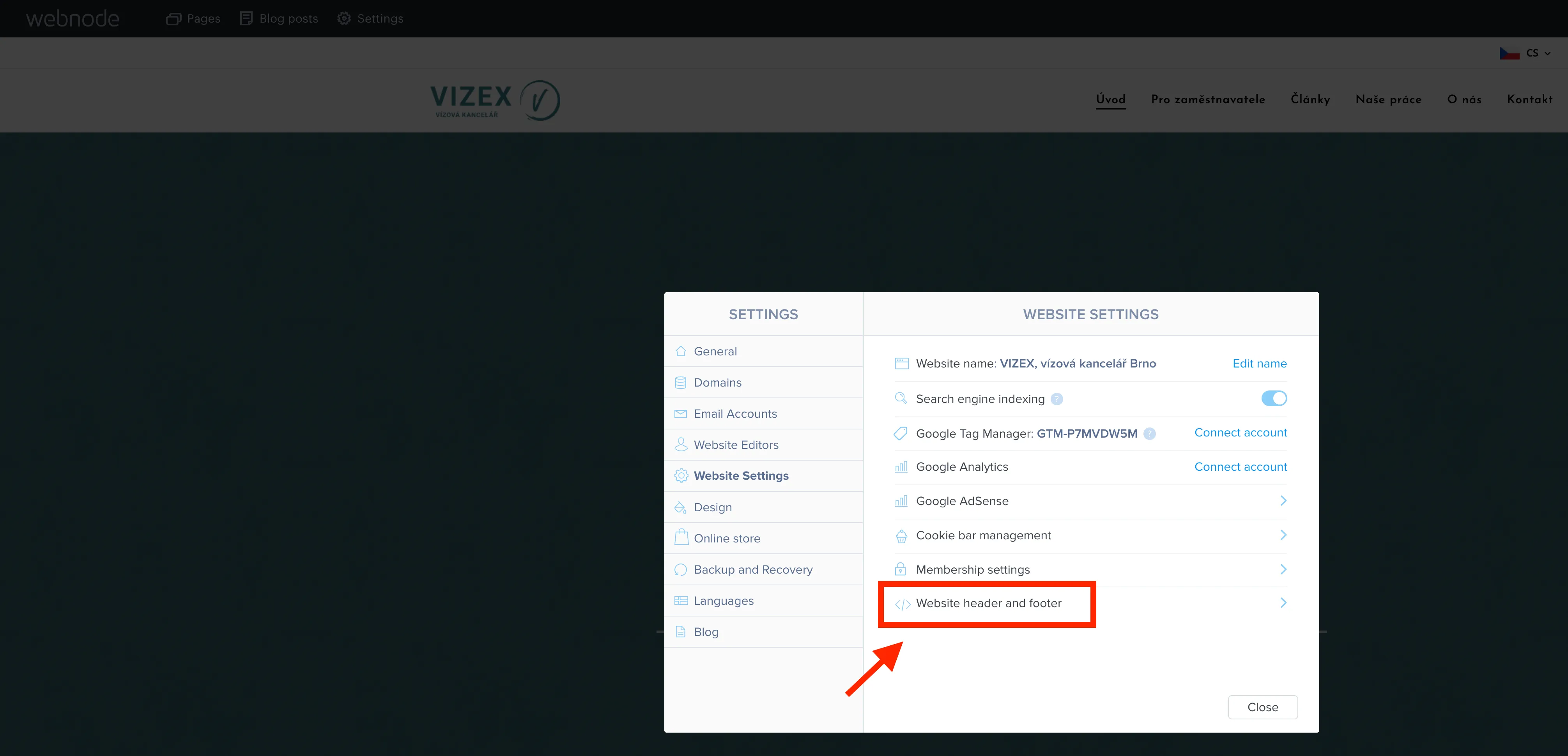The height and width of the screenshot is (756, 1568).
Task: Click the Backup and Recovery icon
Action: [x=681, y=569]
